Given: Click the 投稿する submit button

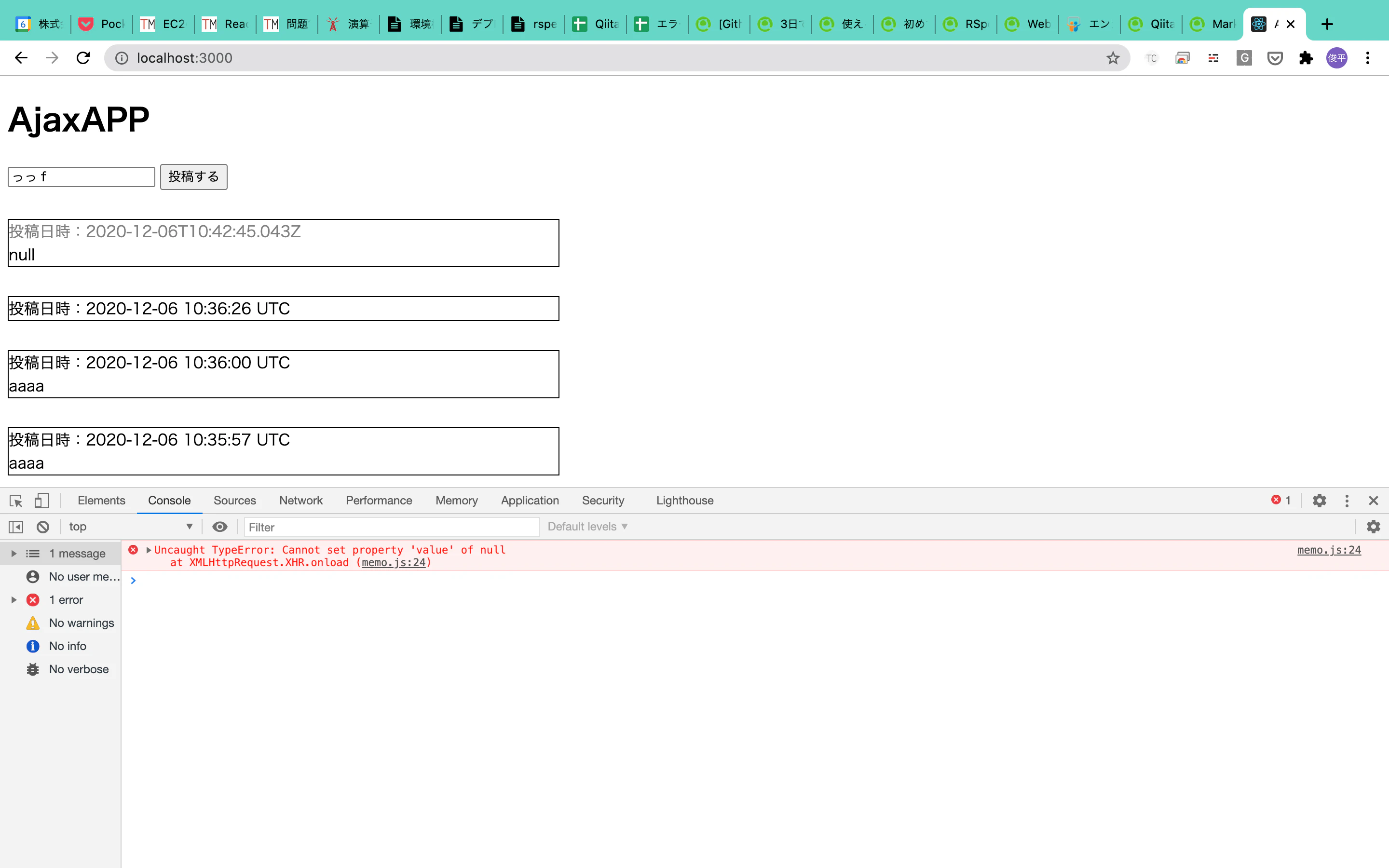Looking at the screenshot, I should [x=193, y=177].
